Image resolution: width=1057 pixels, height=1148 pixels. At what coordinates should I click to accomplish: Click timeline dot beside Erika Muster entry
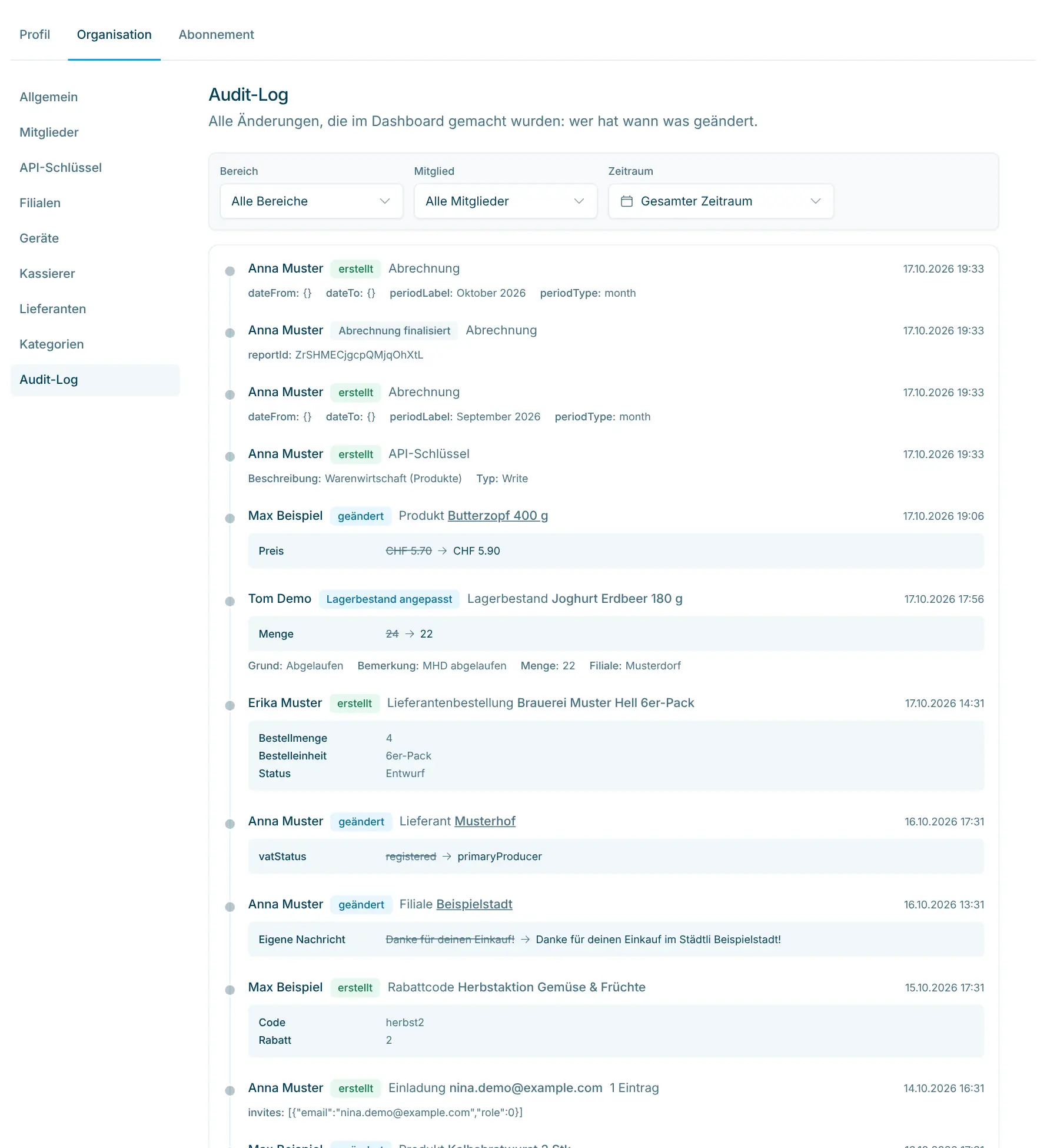[230, 705]
